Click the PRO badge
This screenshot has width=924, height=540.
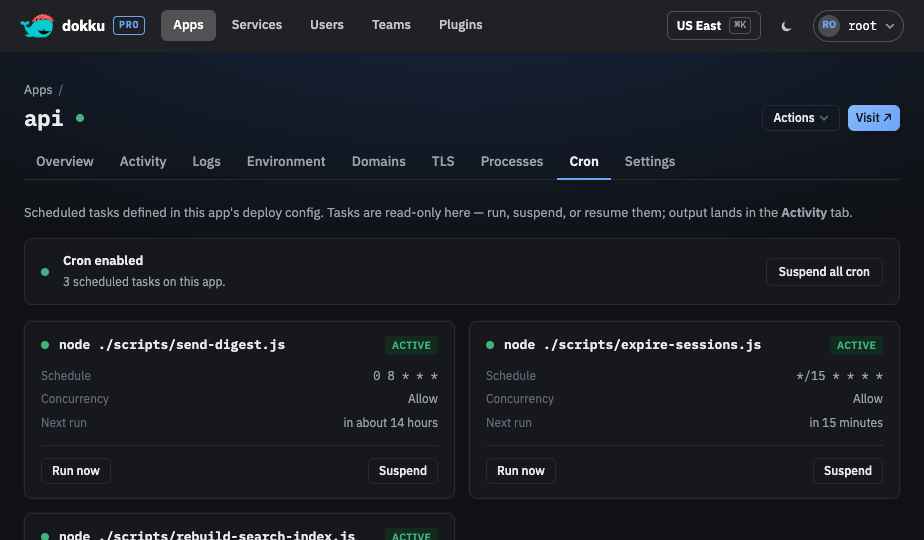click(x=129, y=25)
